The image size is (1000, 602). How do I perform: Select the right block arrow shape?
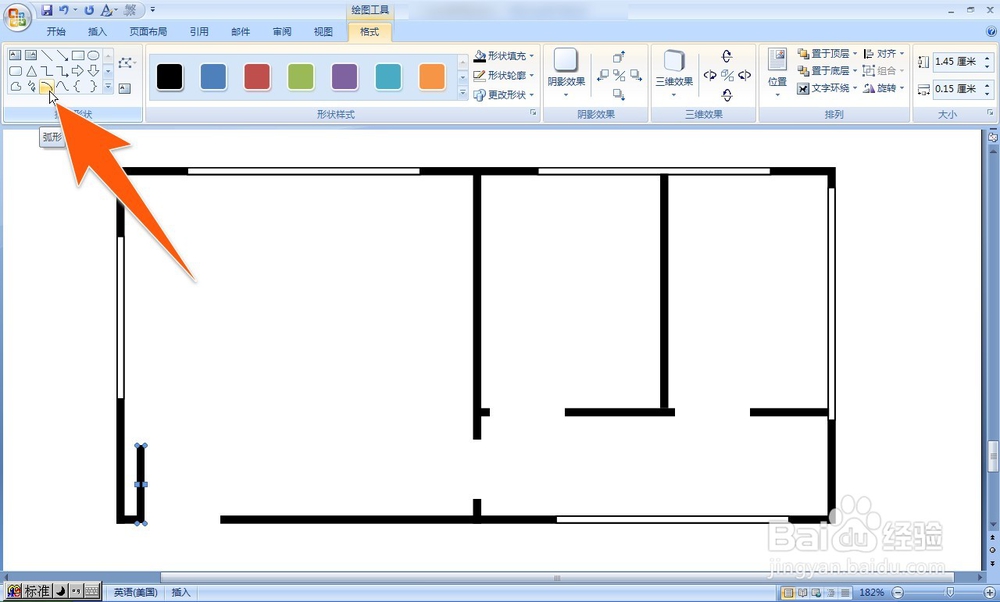[78, 71]
